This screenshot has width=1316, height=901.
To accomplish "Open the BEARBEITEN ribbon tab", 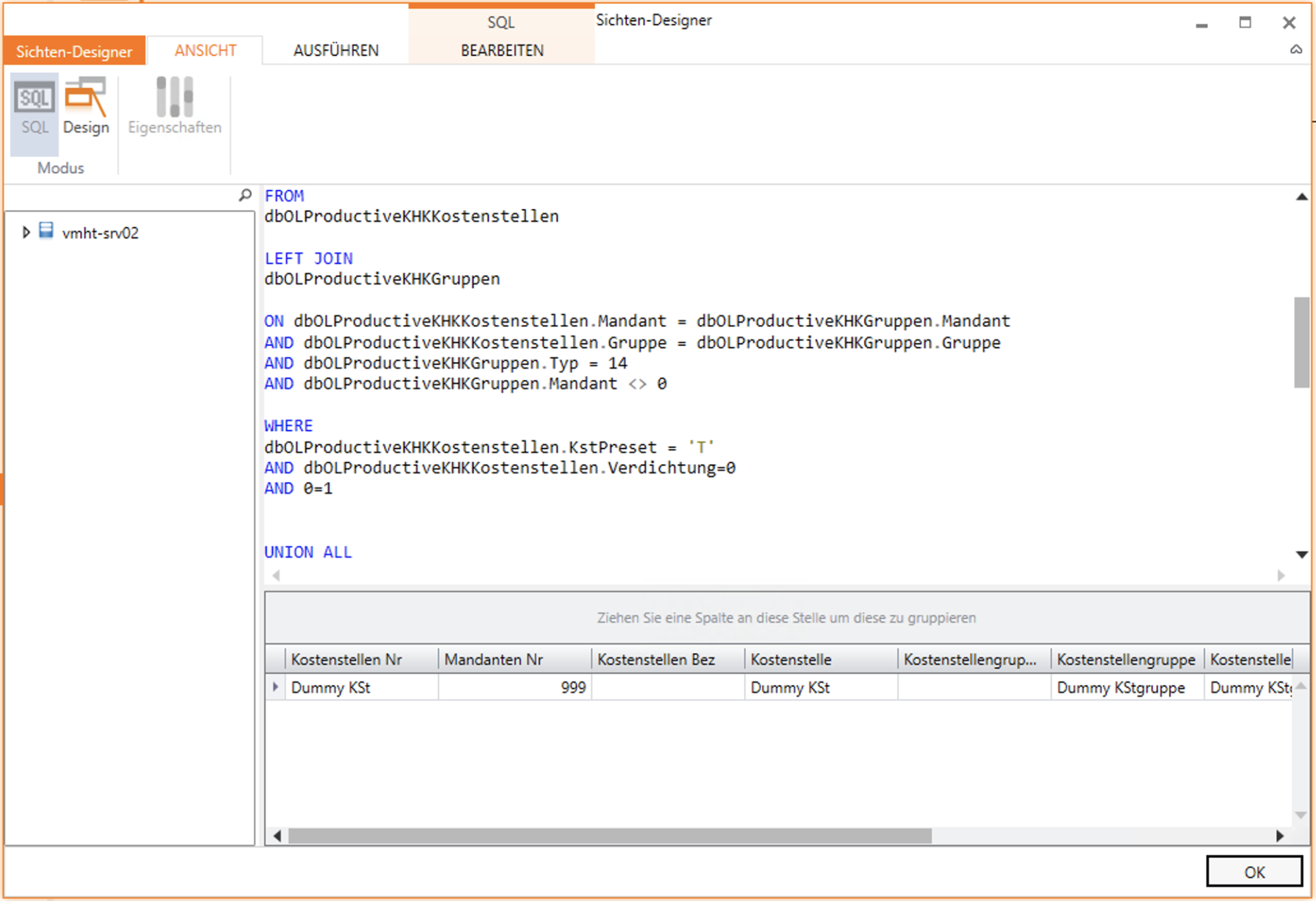I will click(501, 50).
